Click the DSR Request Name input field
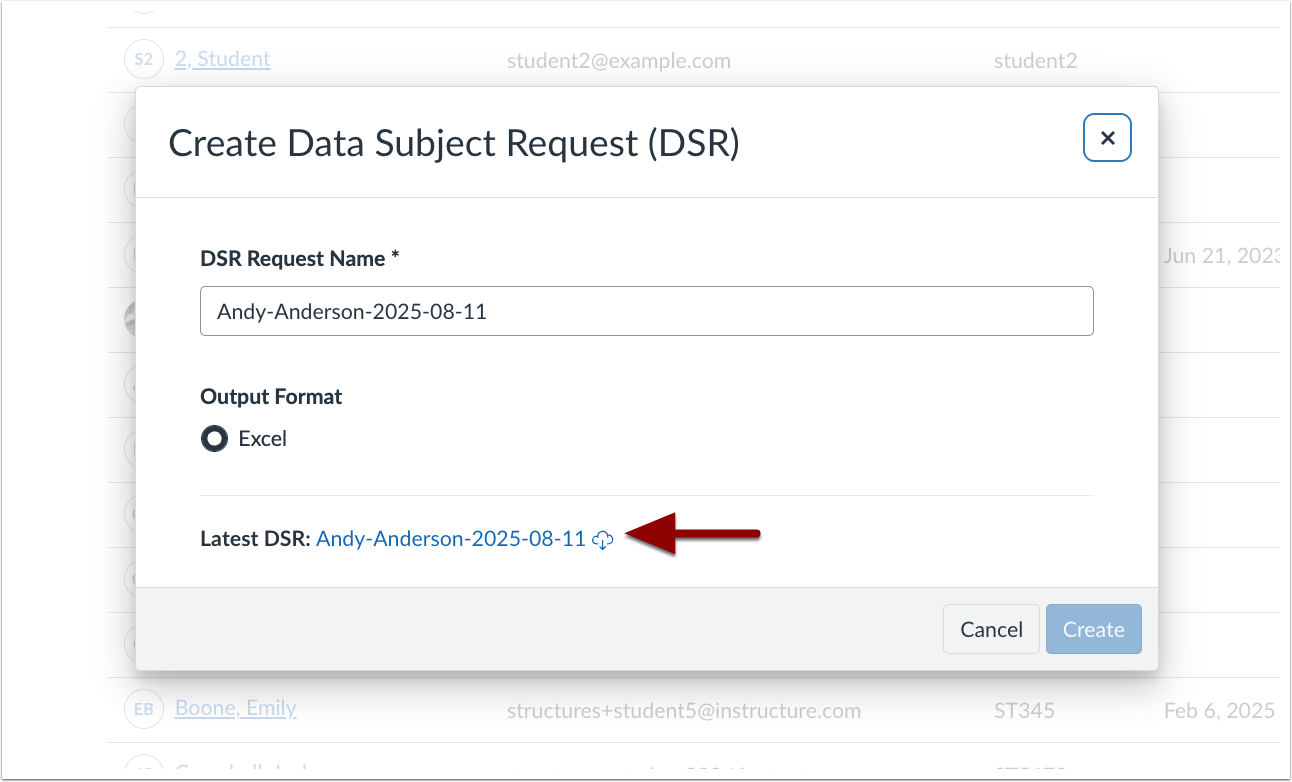The width and height of the screenshot is (1292, 782). click(x=646, y=311)
